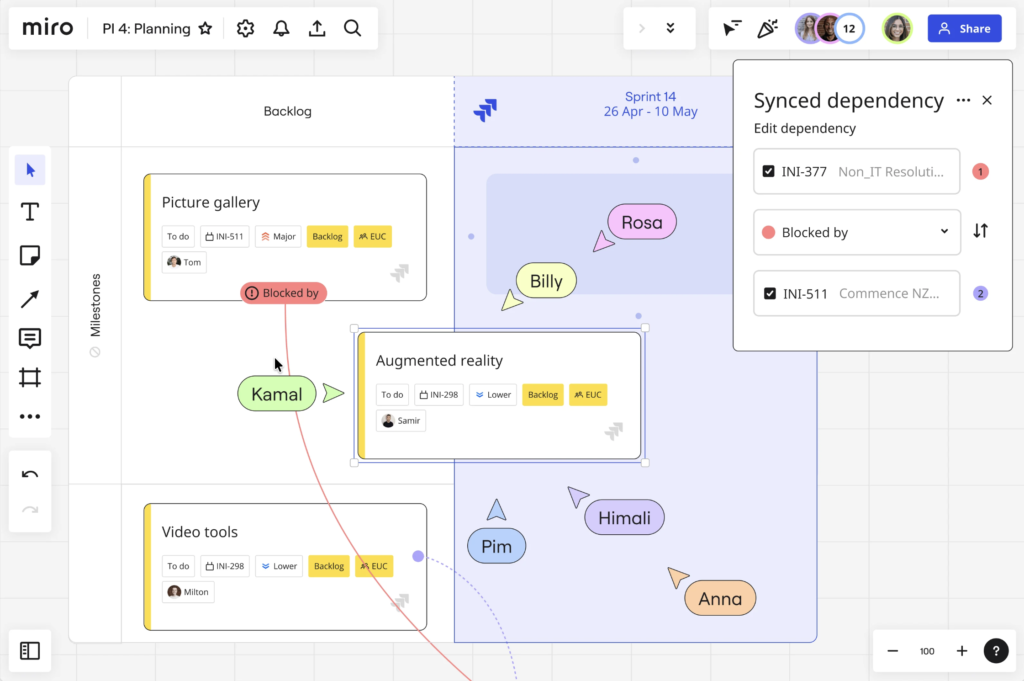Select the Sticky note tool

coord(30,255)
